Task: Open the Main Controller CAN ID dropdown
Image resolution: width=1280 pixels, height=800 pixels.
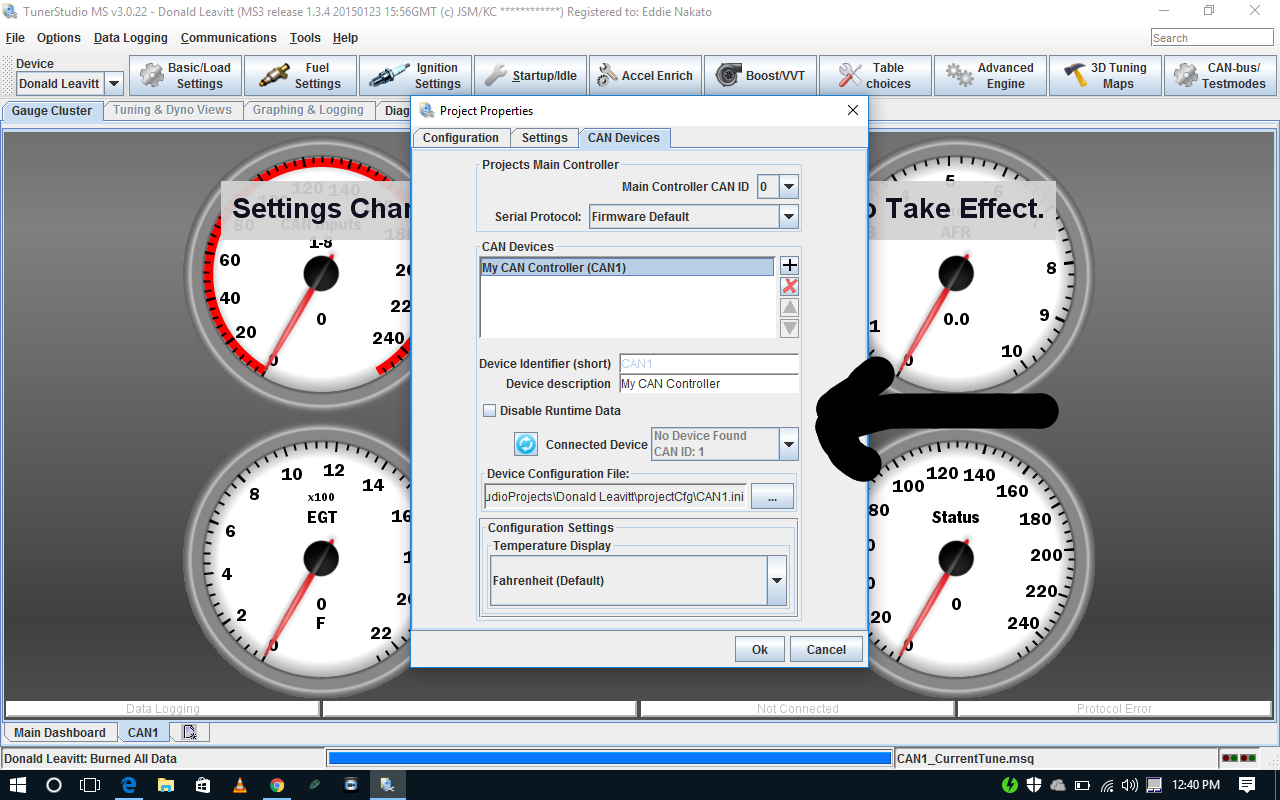Action: (789, 186)
